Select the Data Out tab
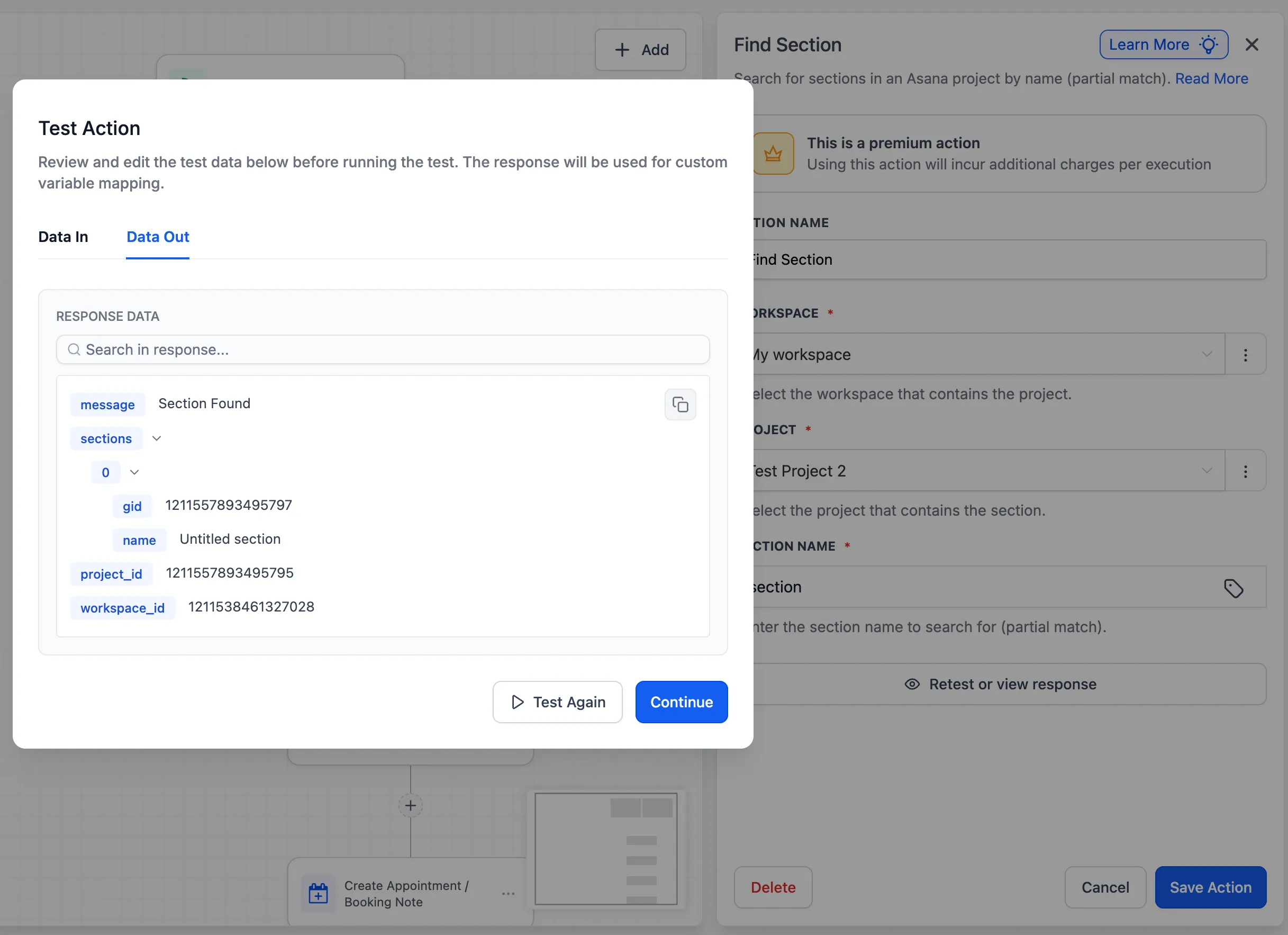This screenshot has height=935, width=1288. [157, 237]
